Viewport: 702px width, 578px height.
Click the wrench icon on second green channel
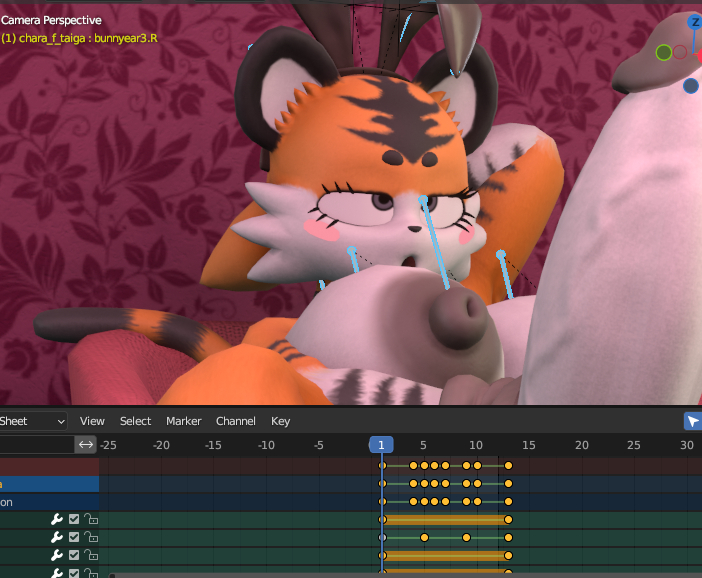pos(57,537)
